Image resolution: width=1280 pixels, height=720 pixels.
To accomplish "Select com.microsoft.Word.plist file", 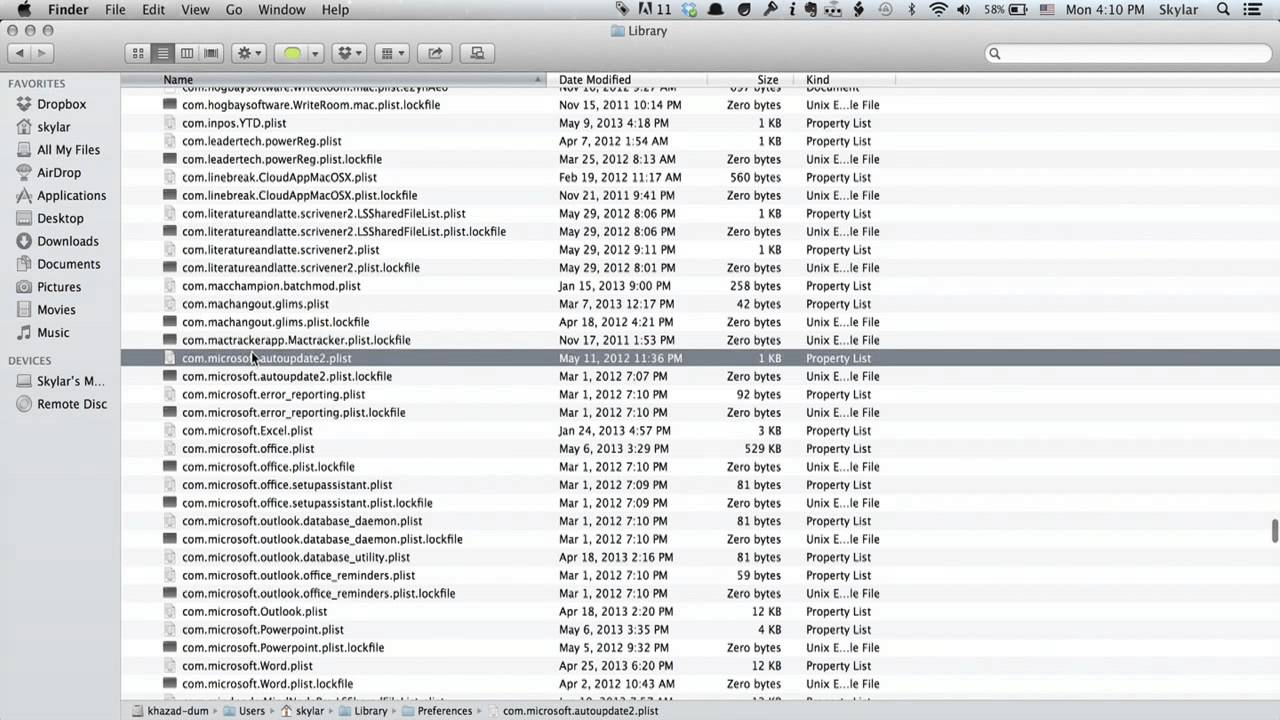I will 247,666.
